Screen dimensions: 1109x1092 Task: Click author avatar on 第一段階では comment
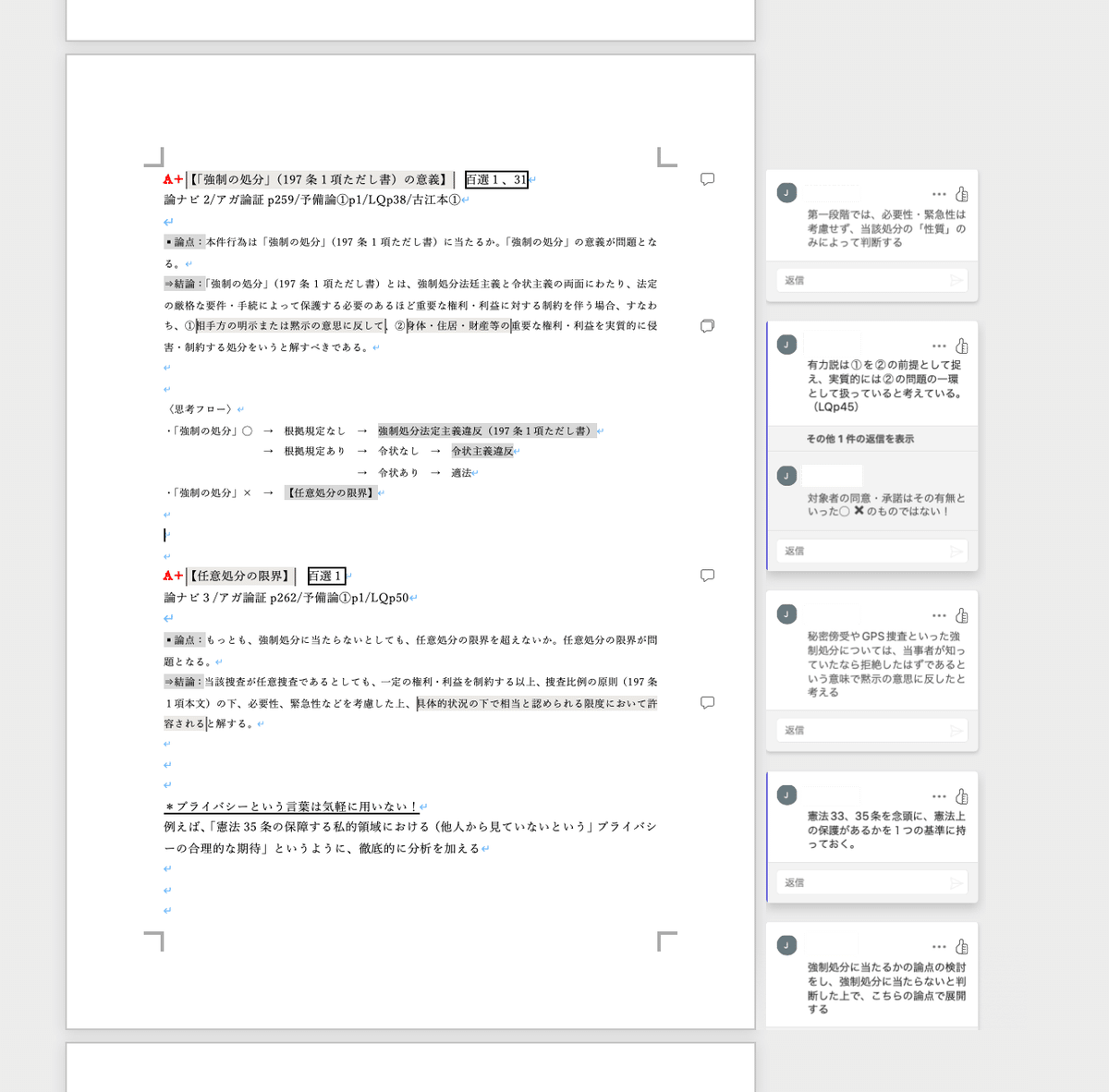pyautogui.click(x=786, y=193)
